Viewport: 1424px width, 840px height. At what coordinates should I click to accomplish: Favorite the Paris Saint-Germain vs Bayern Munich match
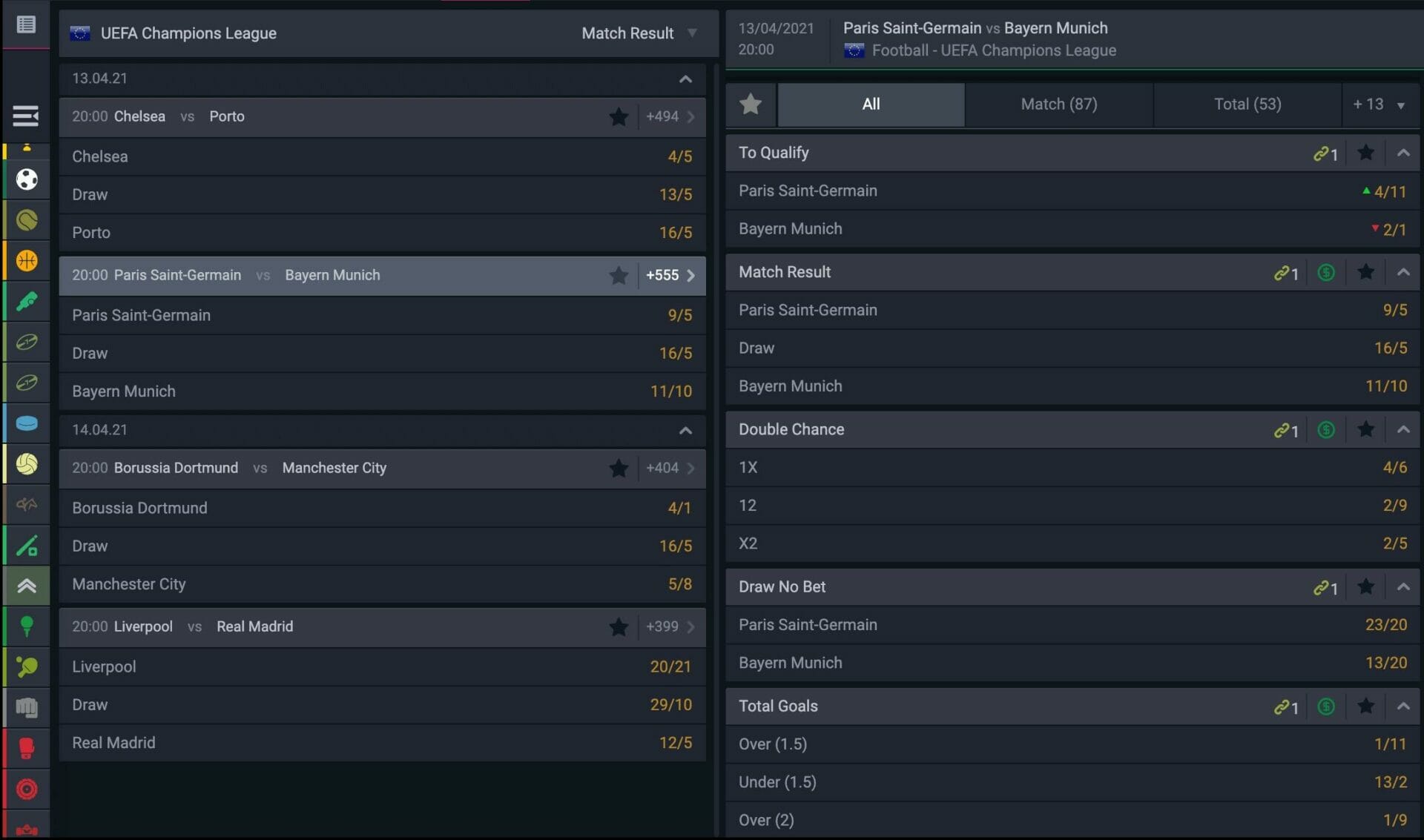pyautogui.click(x=619, y=275)
